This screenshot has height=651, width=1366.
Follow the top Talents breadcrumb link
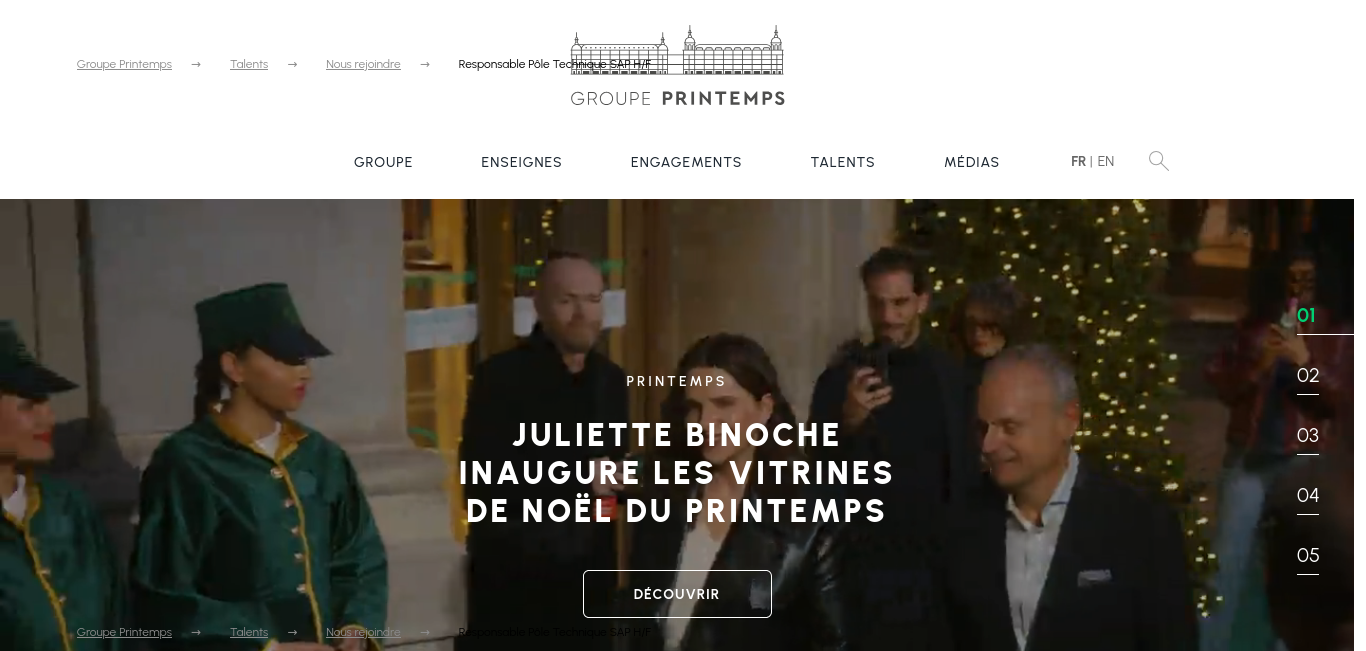tap(249, 64)
